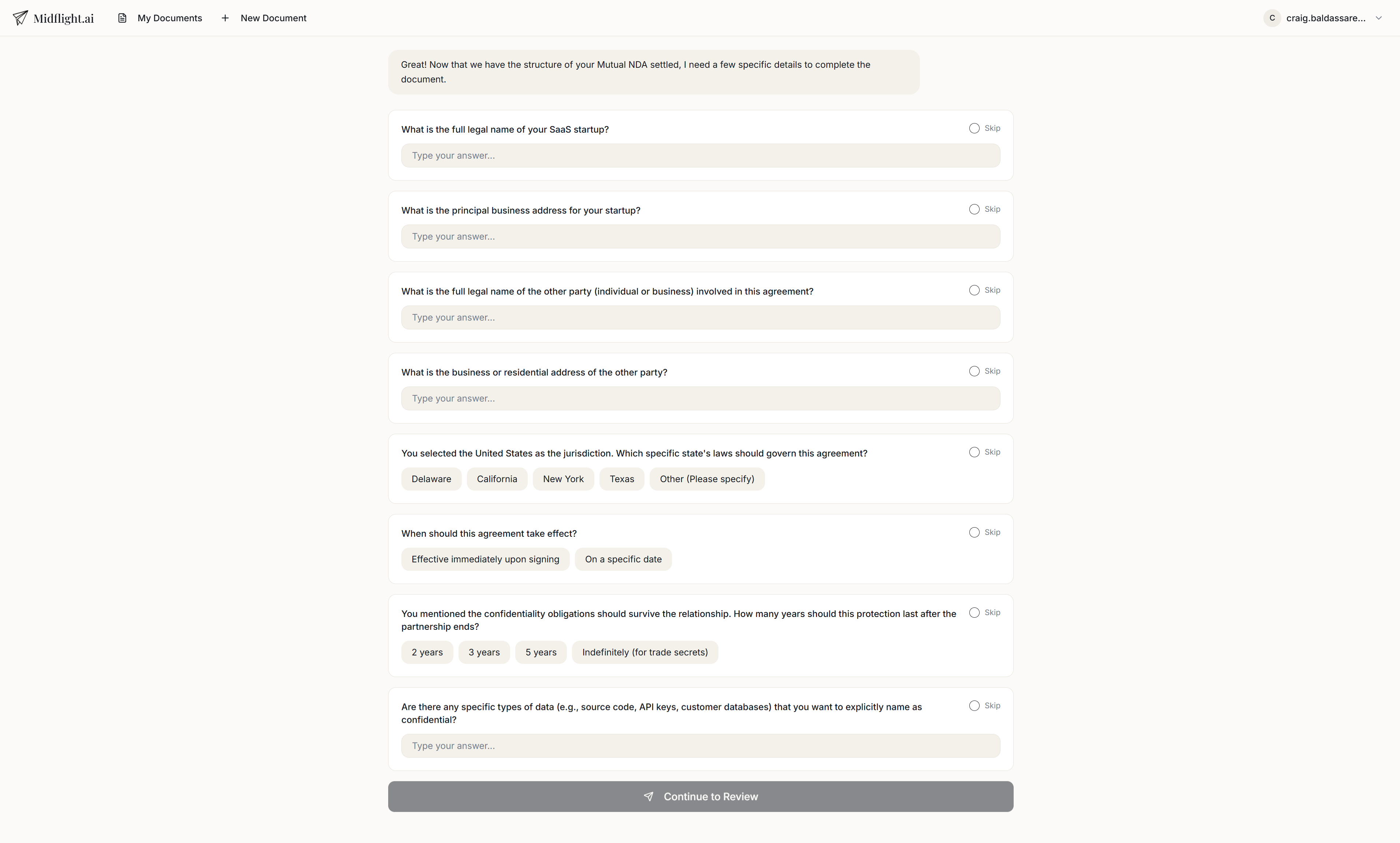This screenshot has width=1400, height=843.
Task: Start a New Document
Action: [x=274, y=18]
